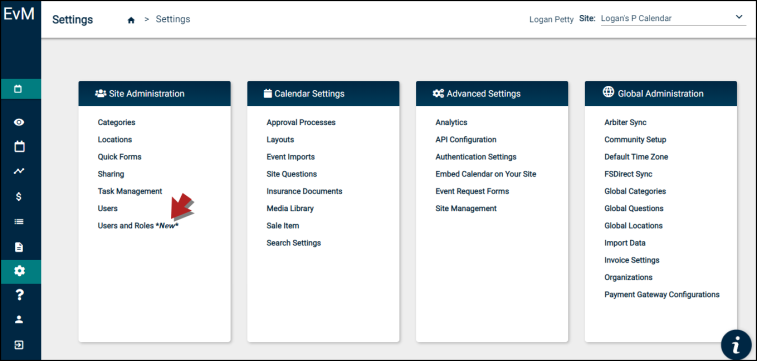This screenshot has height=361, width=757.
Task: Open Sharing settings
Action: (x=111, y=174)
